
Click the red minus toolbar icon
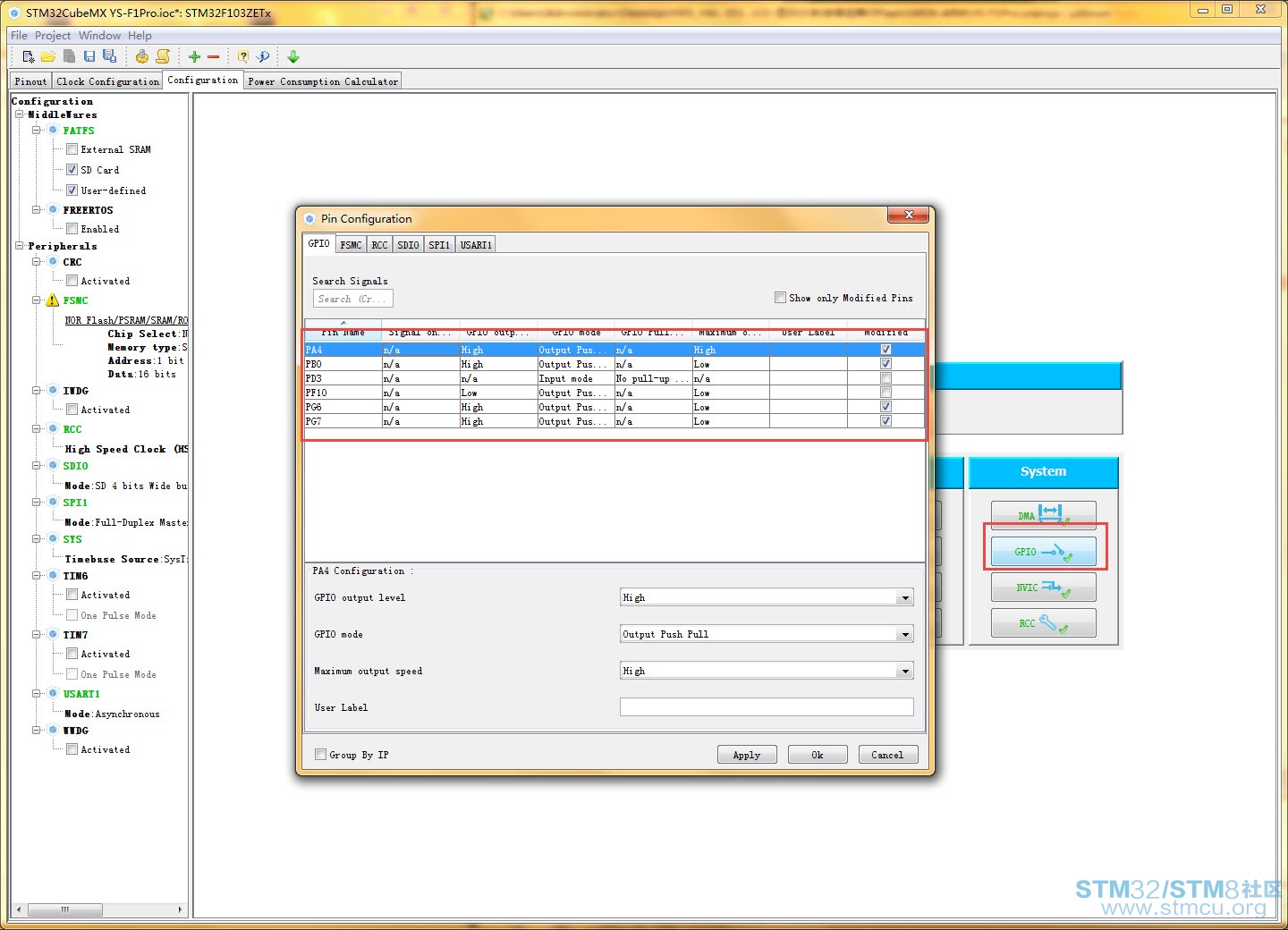click(214, 56)
